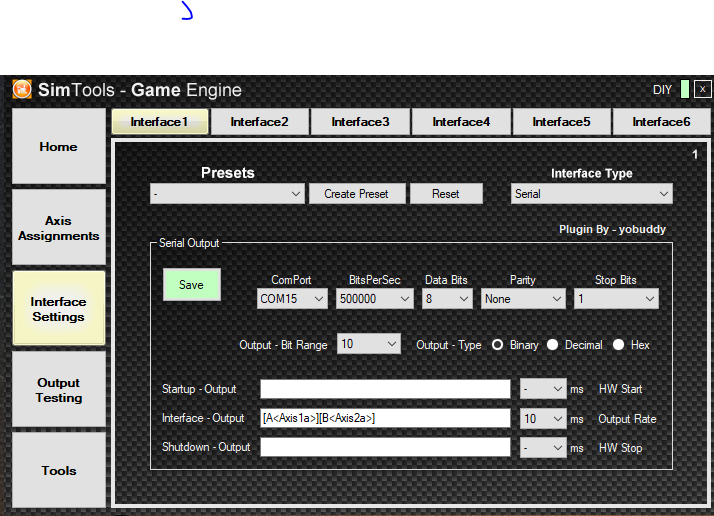Image resolution: width=714 pixels, height=516 pixels.
Task: Expand the Presets dropdown
Action: pos(227,194)
